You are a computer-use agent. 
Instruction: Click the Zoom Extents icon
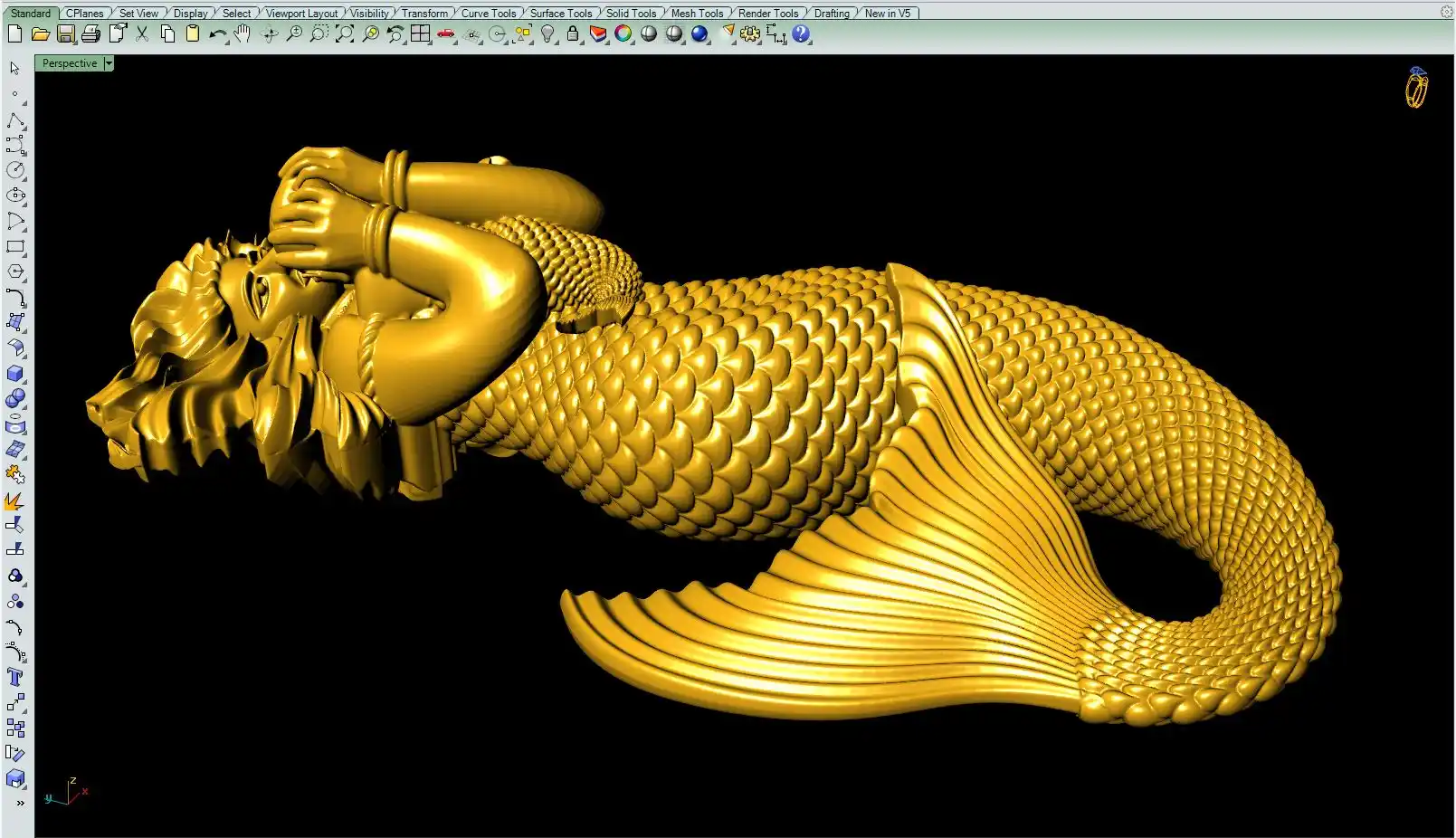tap(345, 34)
